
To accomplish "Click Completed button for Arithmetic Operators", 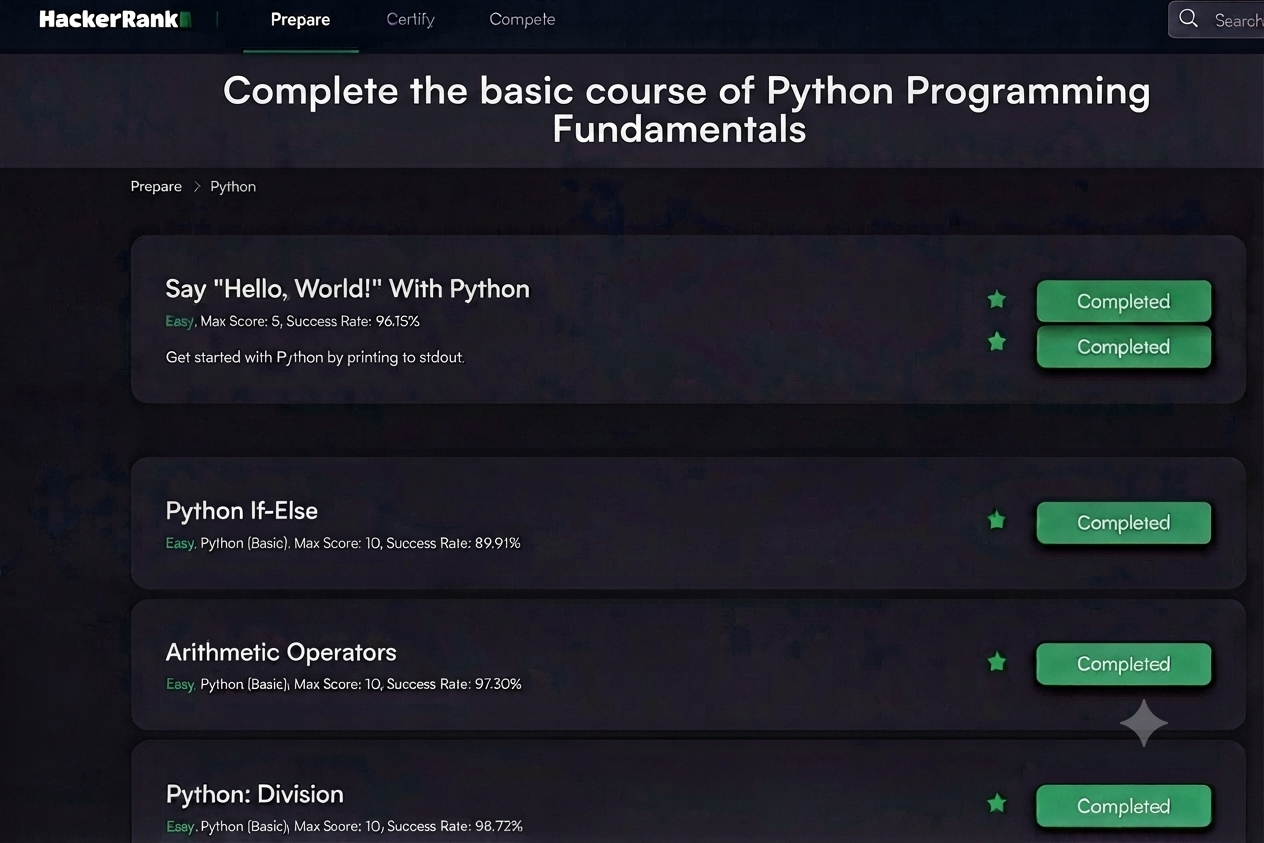I will tap(1123, 664).
